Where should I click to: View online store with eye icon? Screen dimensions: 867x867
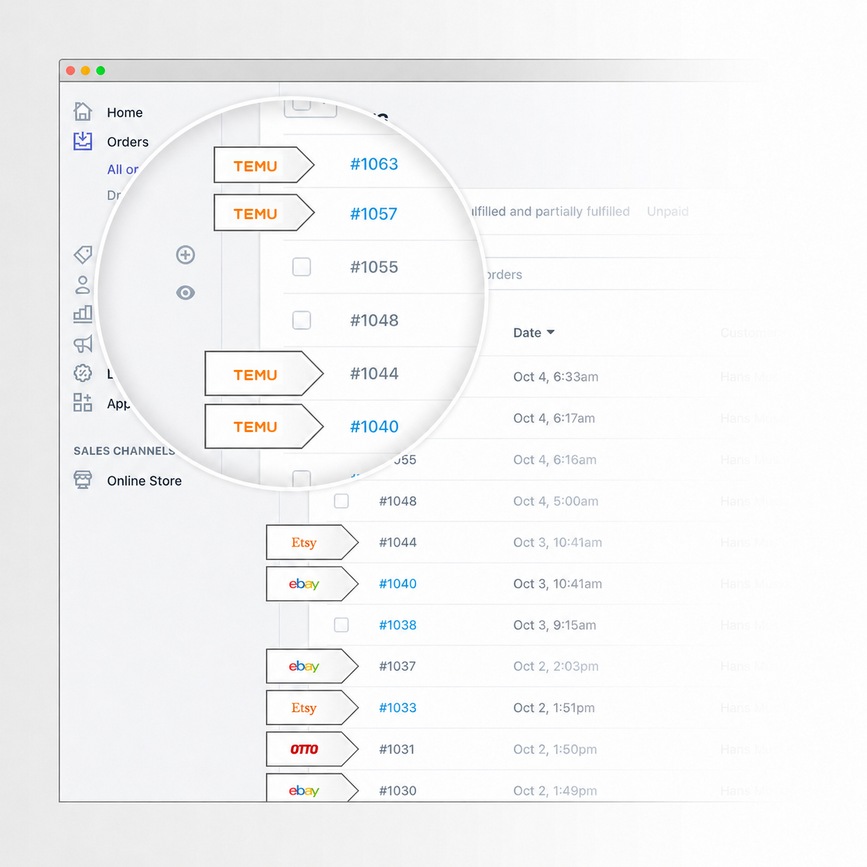coord(185,293)
